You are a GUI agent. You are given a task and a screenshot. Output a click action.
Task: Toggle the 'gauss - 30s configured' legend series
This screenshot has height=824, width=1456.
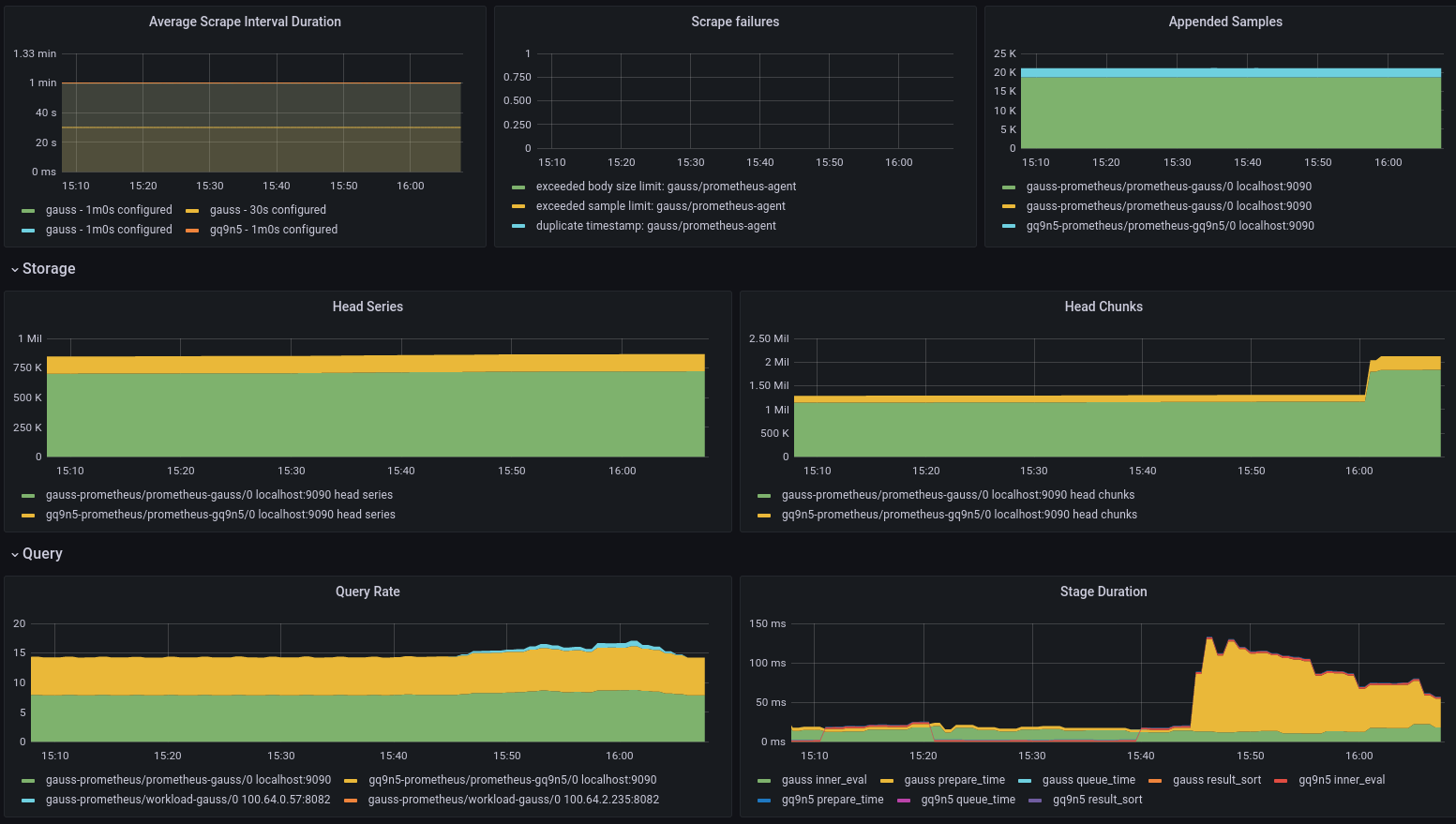268,210
